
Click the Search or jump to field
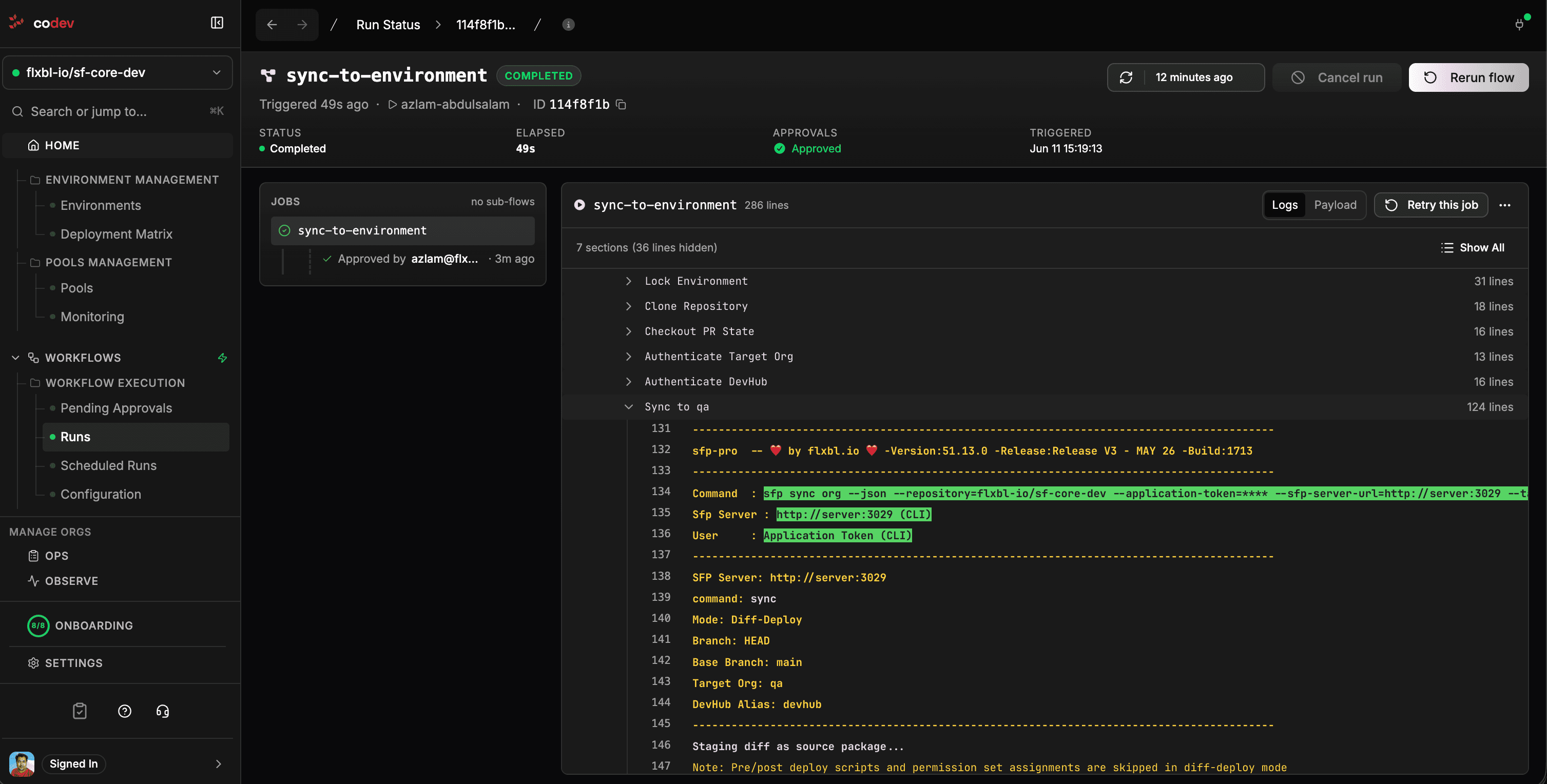[x=118, y=112]
